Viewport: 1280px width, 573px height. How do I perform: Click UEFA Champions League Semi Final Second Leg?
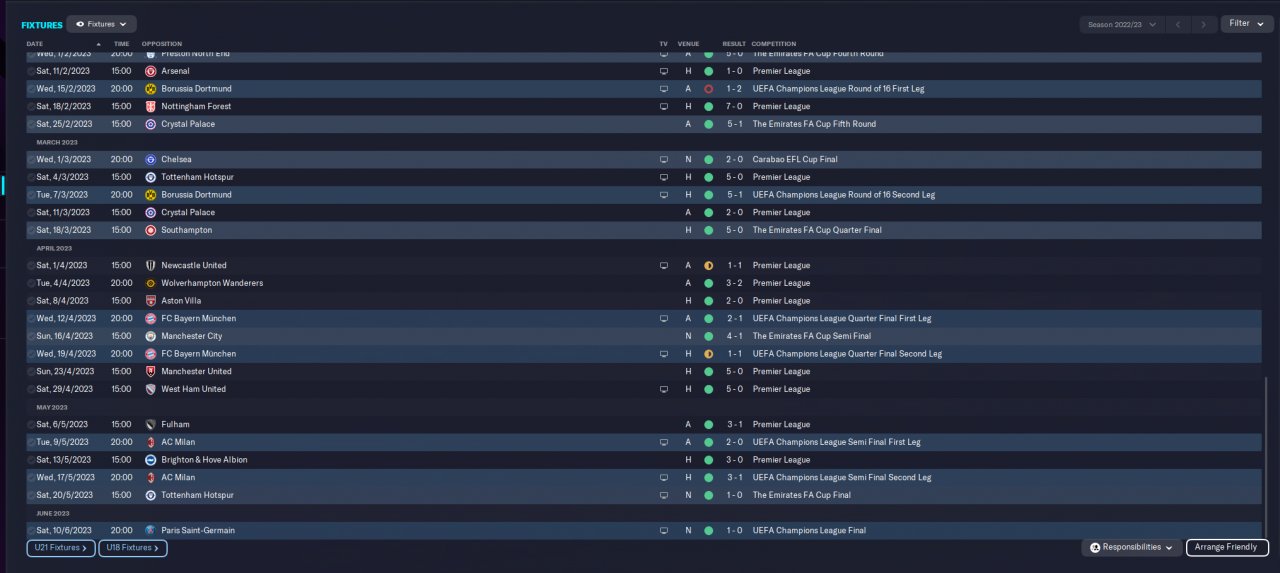(x=842, y=478)
